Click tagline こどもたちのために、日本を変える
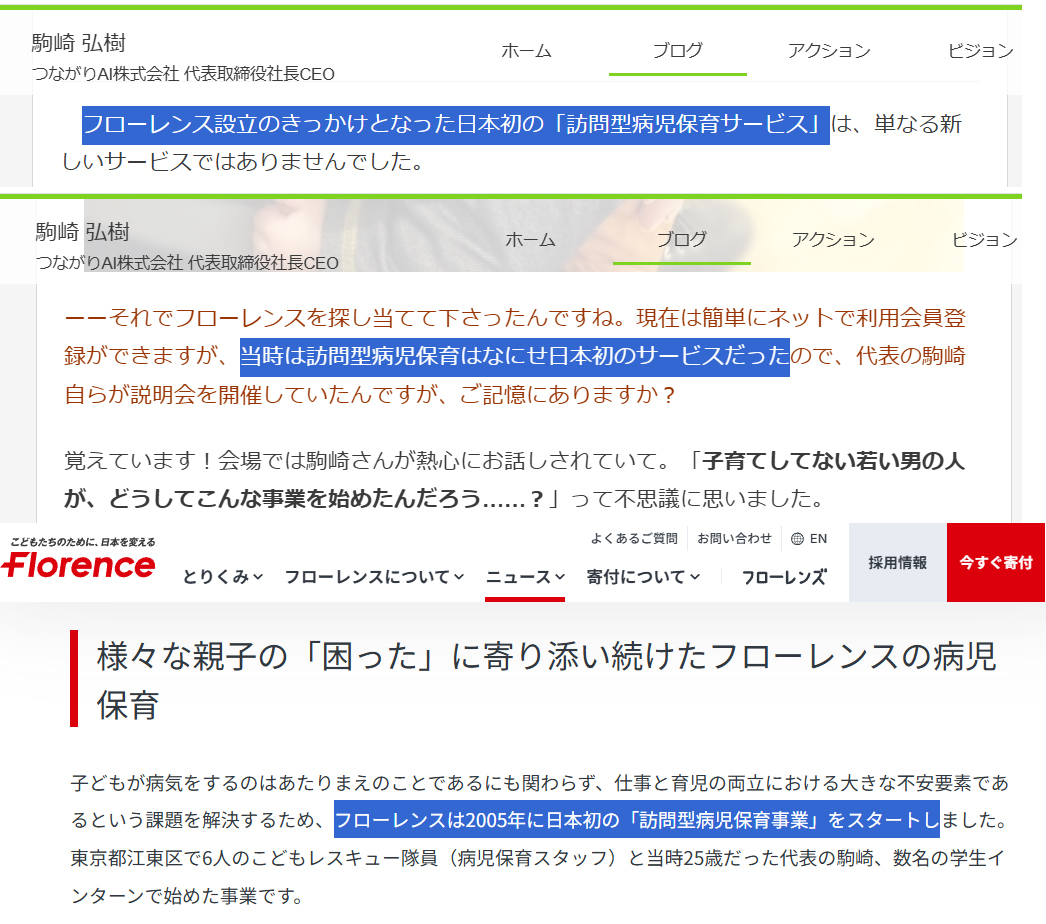The width and height of the screenshot is (1046, 924). pos(83,542)
